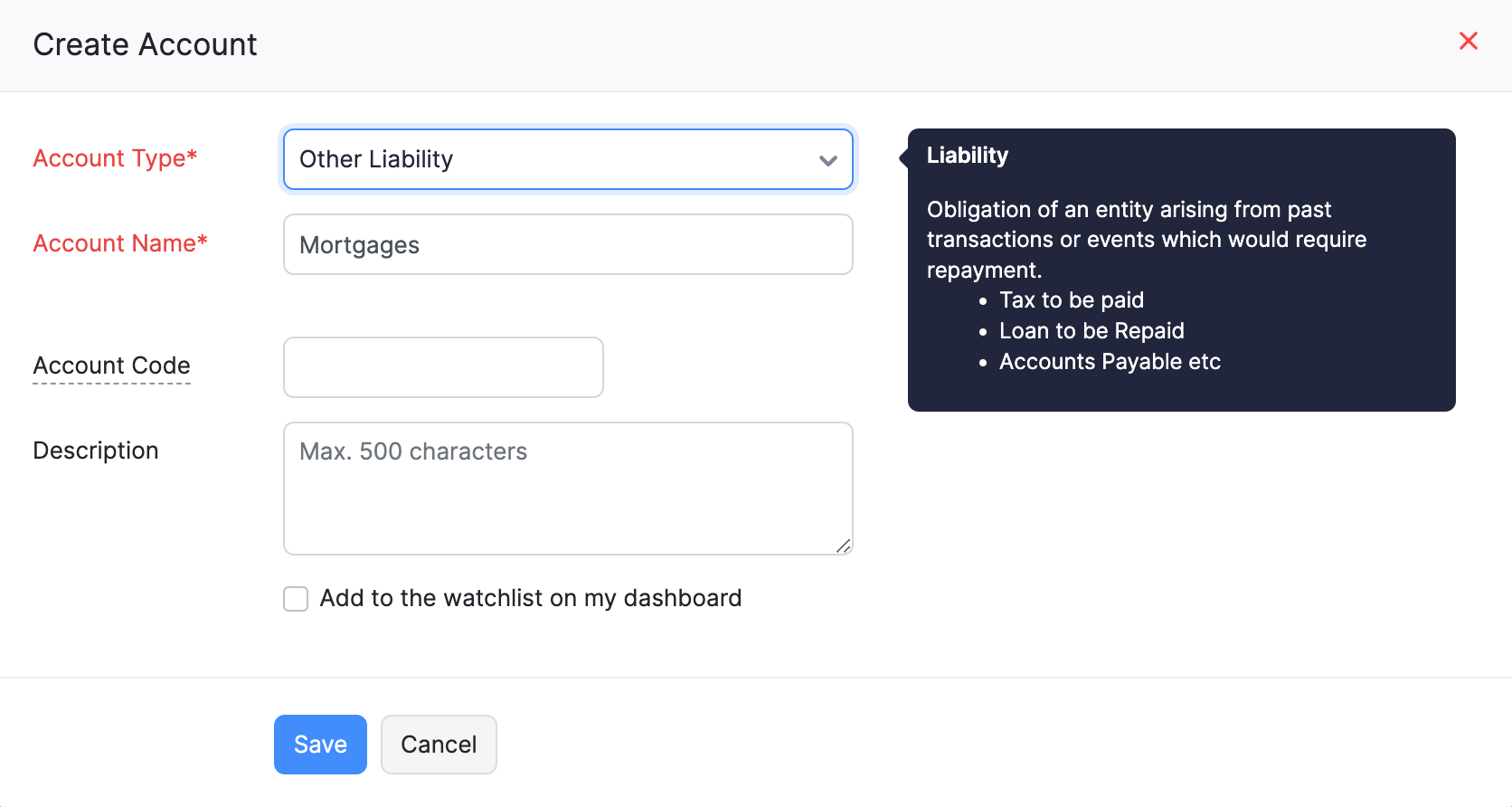The height and width of the screenshot is (807, 1512).
Task: Click the red Account Type label
Action: point(115,157)
